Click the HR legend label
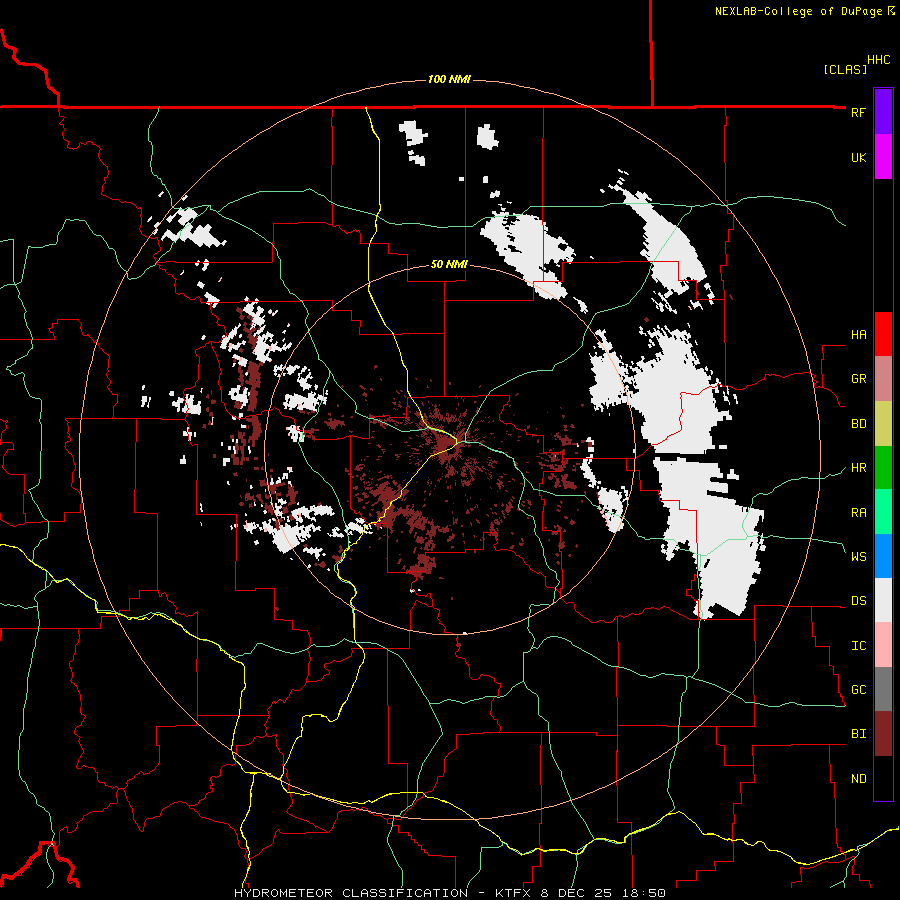Viewport: 900px width, 900px height. tap(858, 468)
